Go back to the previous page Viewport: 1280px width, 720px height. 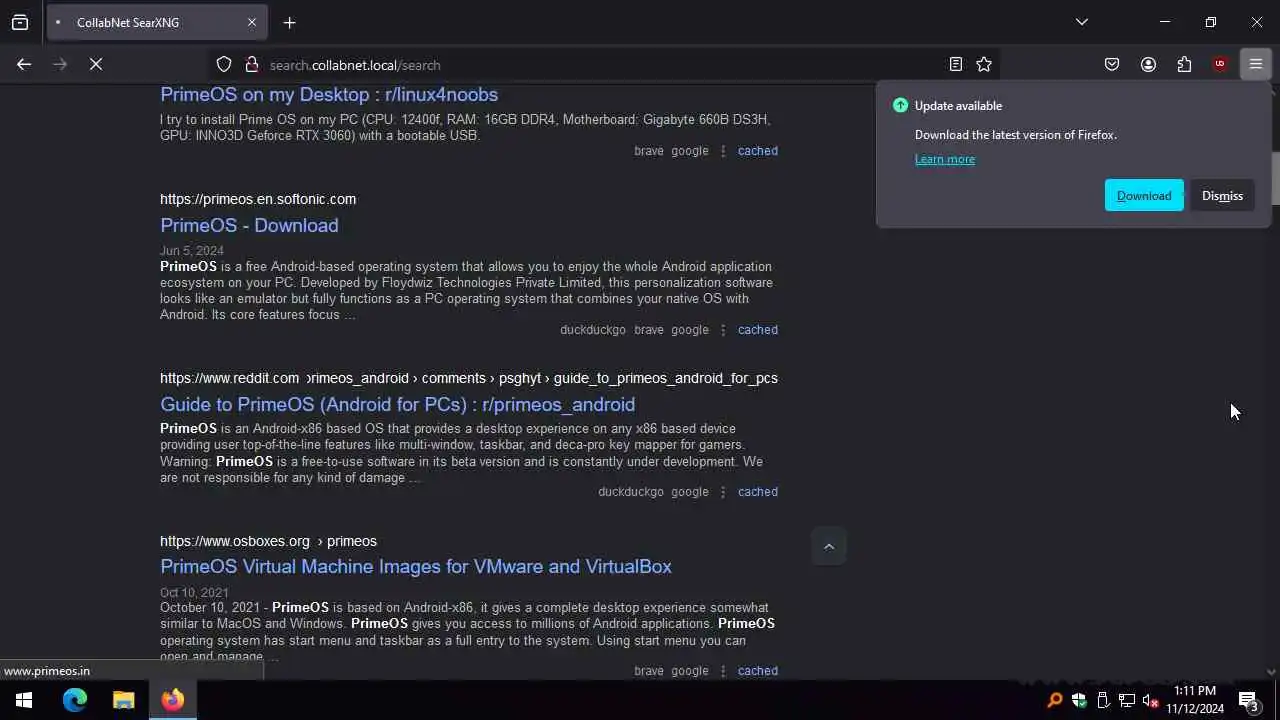(24, 64)
